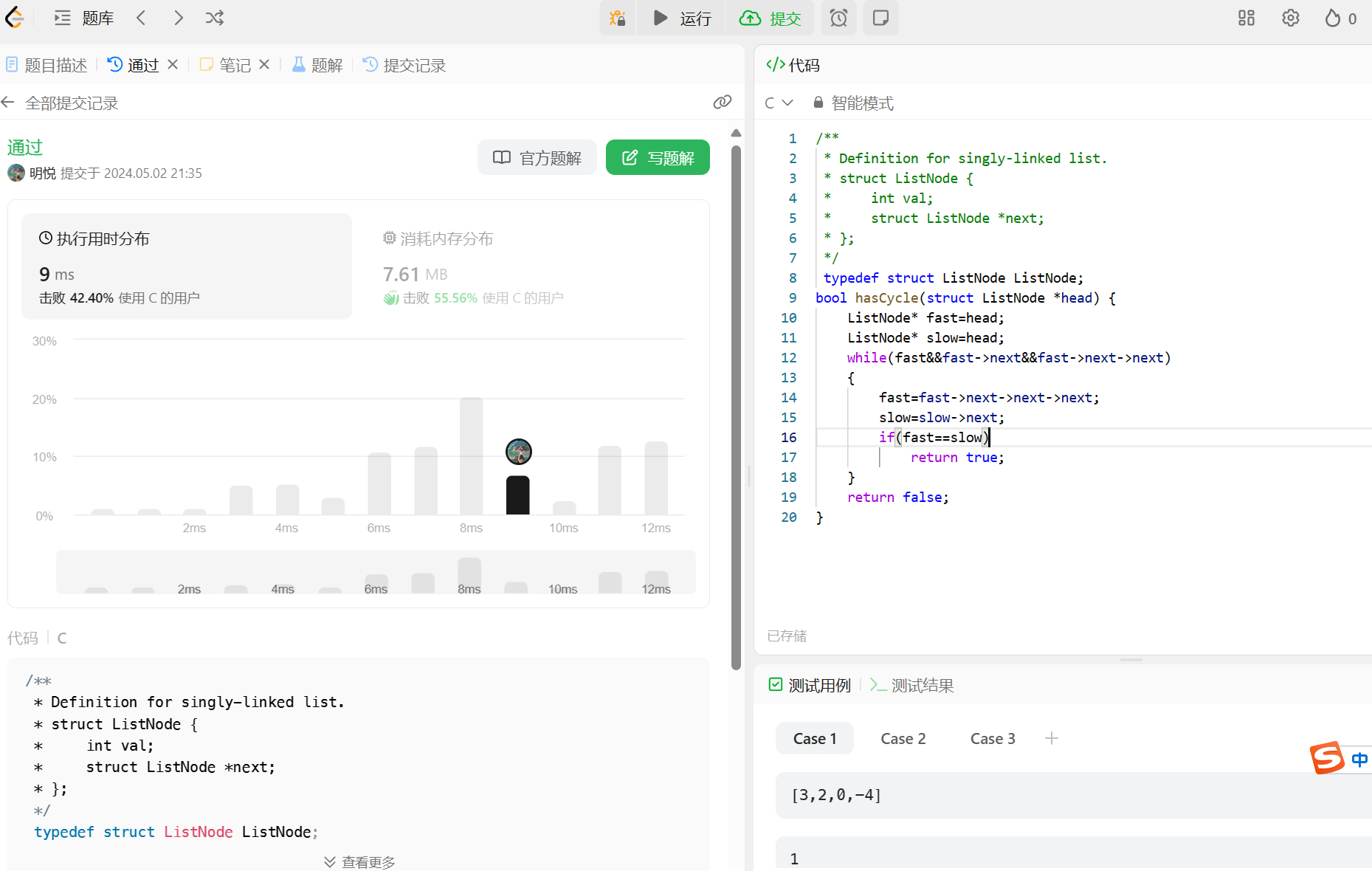
Task: Click the horizontal divider handle above test panel
Action: click(1131, 660)
